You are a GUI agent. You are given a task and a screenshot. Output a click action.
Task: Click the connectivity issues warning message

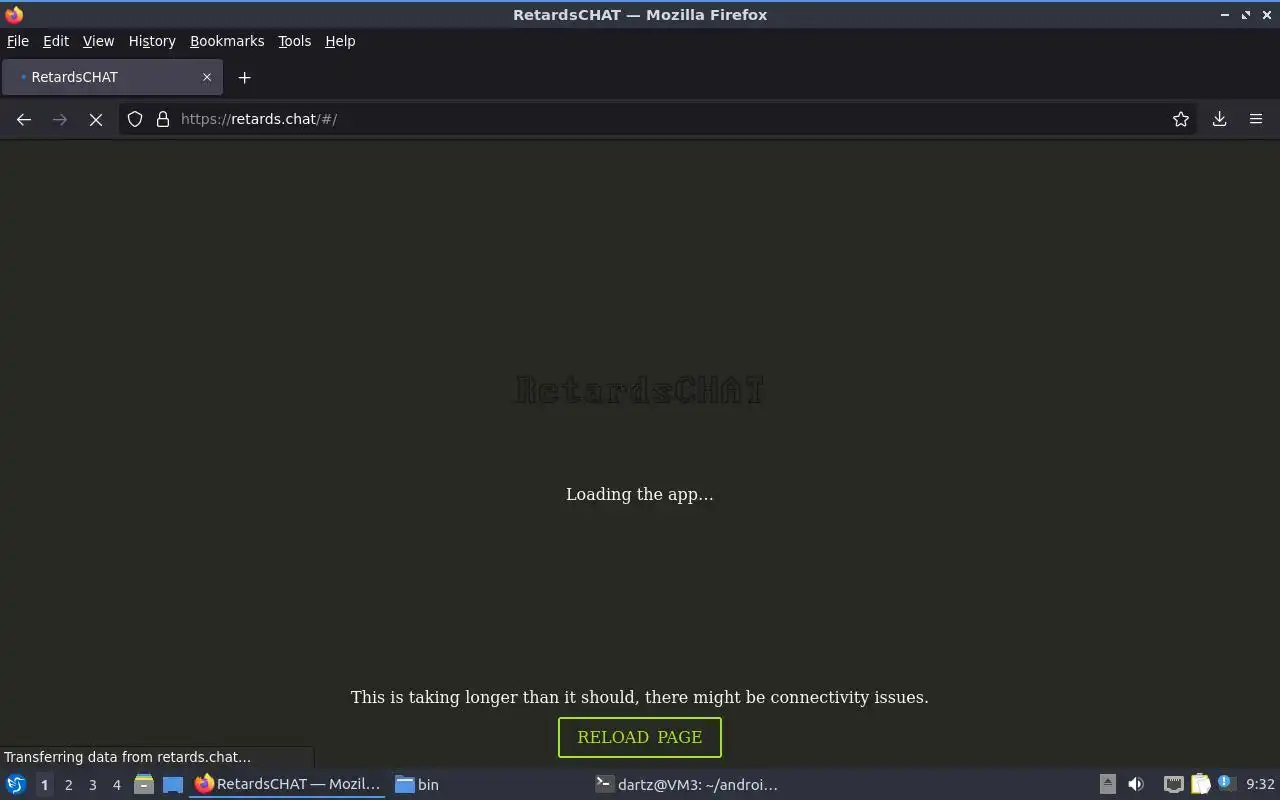click(640, 697)
